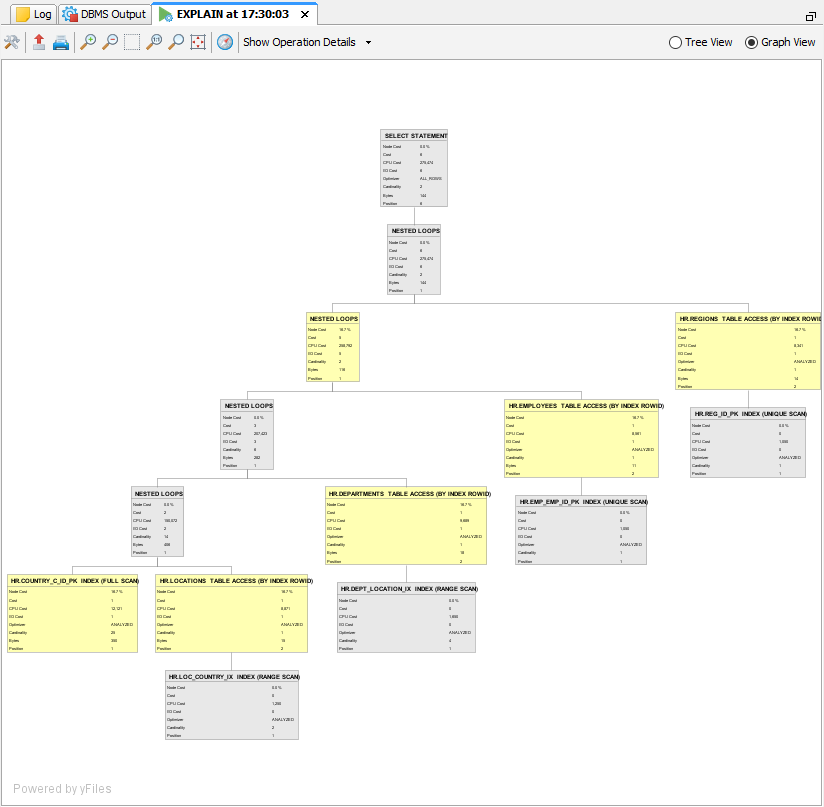
Task: Activate the marquee area zoom tool
Action: (132, 42)
